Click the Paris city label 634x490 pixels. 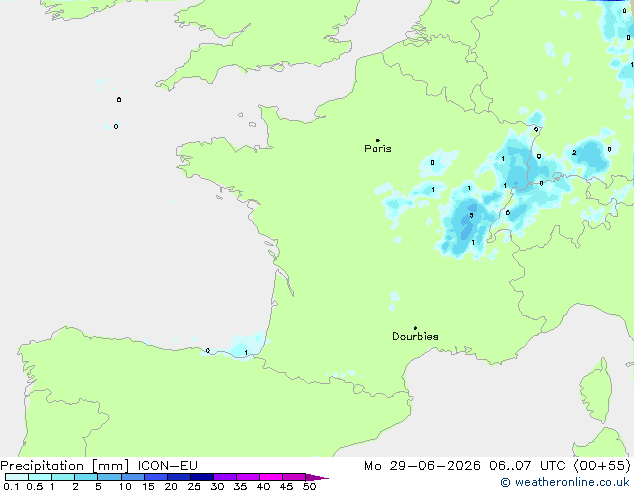[x=378, y=149]
